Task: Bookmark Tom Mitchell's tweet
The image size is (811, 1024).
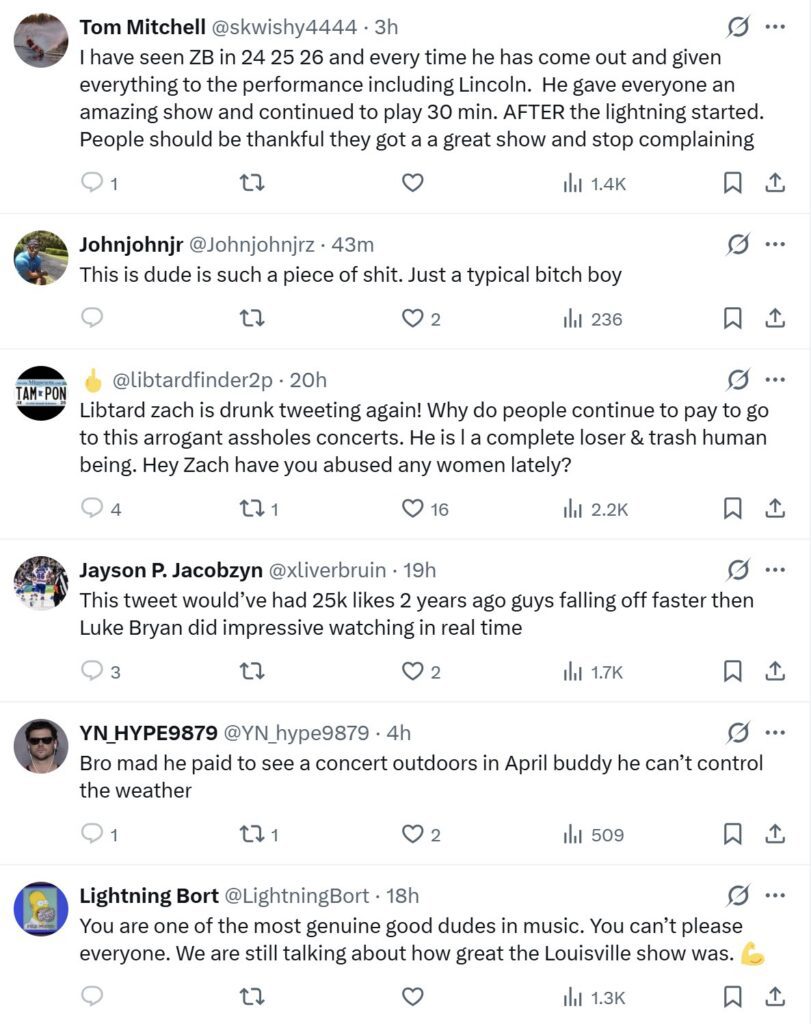Action: click(731, 182)
